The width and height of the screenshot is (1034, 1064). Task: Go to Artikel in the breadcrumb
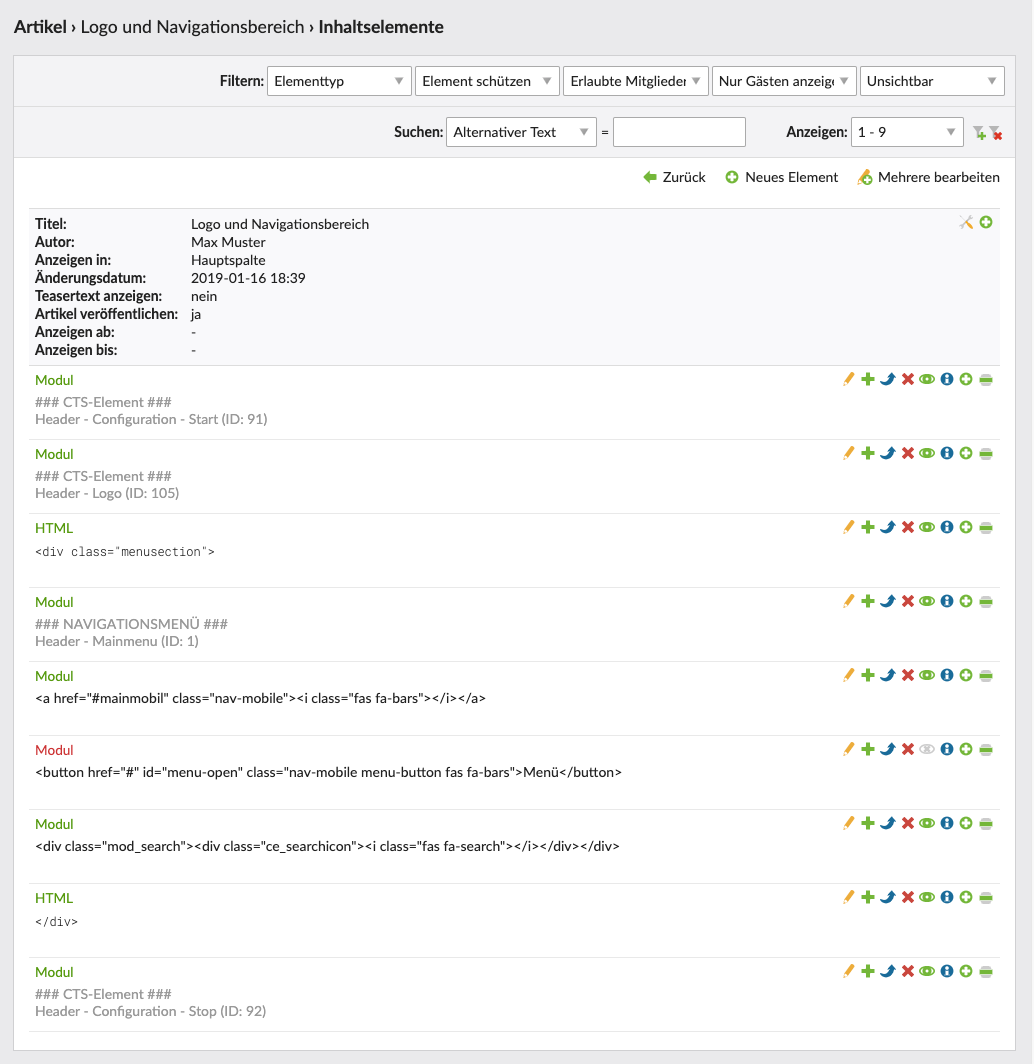pos(39,27)
